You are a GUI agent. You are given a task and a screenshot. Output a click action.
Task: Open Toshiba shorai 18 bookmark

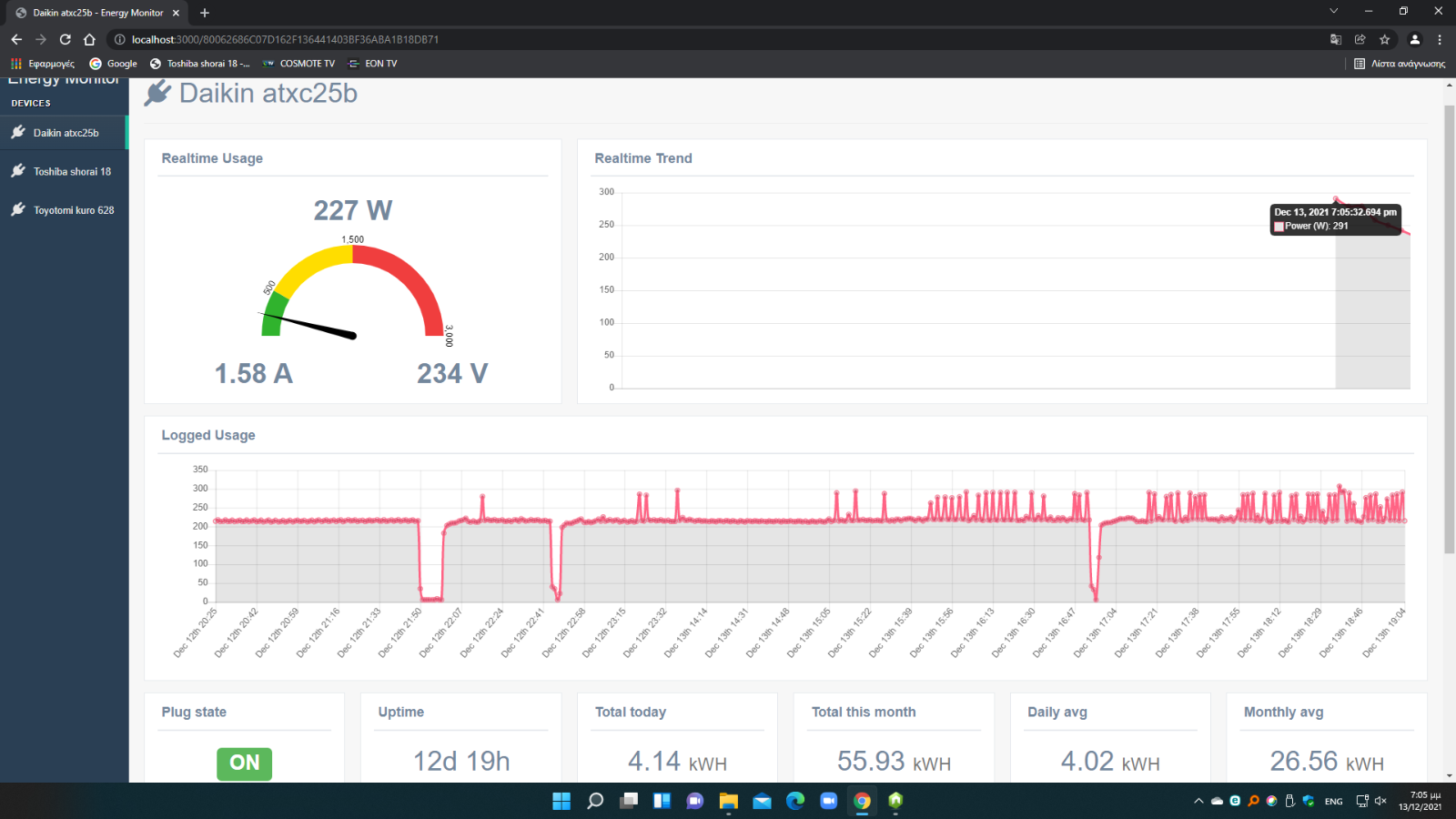[x=199, y=64]
